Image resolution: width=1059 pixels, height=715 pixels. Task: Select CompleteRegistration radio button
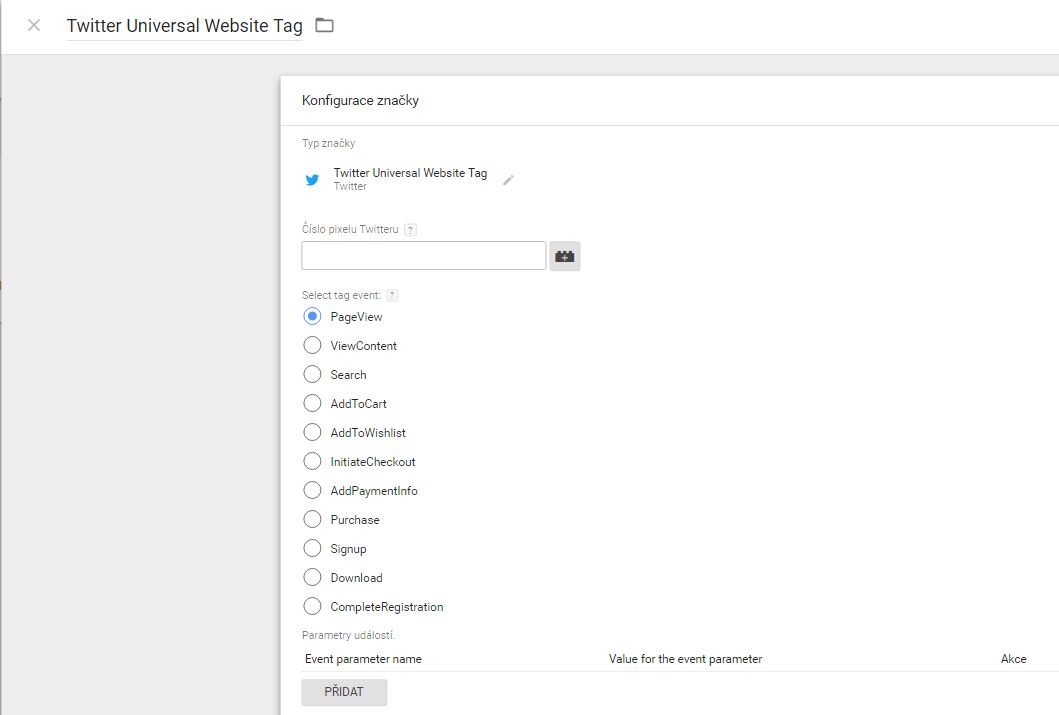click(x=312, y=606)
